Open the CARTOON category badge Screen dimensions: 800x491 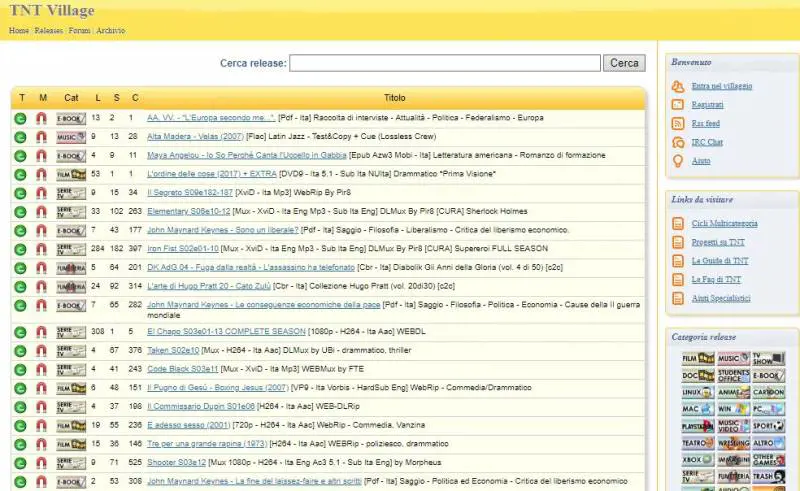point(768,391)
